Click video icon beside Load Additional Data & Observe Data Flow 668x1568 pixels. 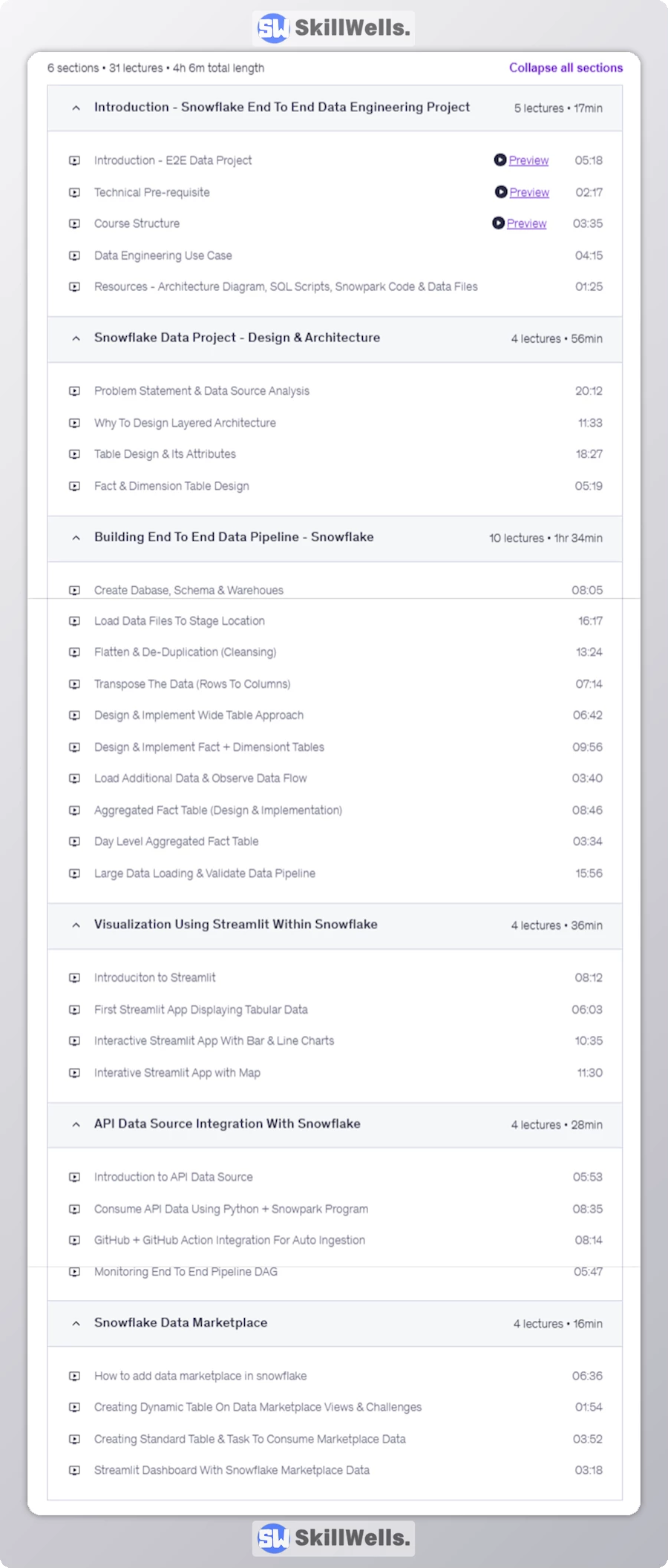coord(74,778)
